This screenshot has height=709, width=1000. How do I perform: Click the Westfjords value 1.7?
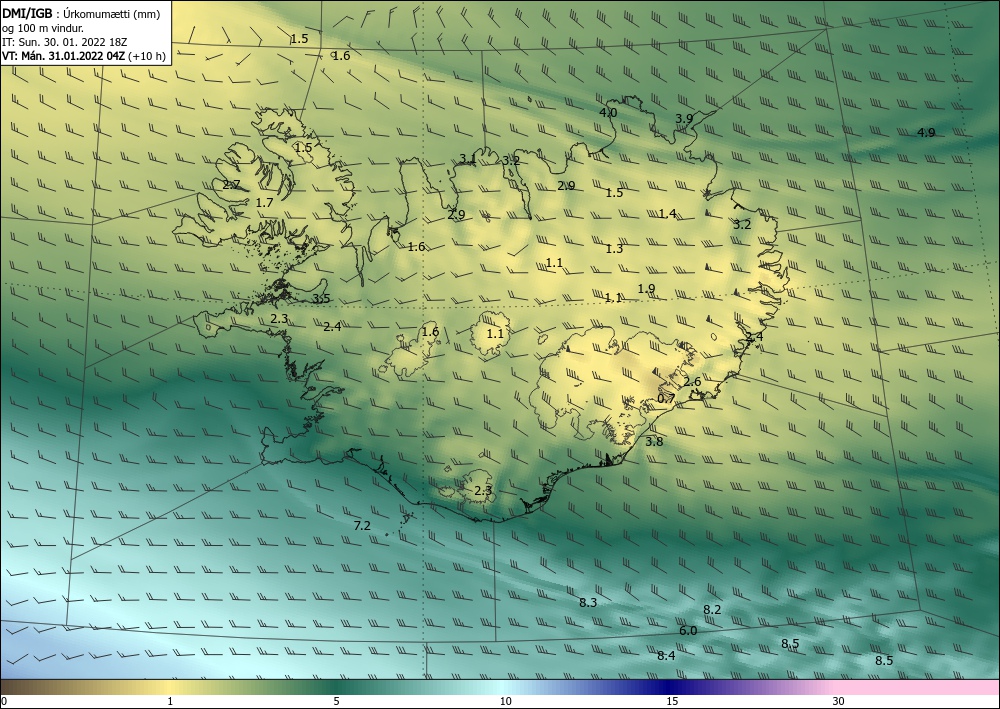(x=264, y=203)
